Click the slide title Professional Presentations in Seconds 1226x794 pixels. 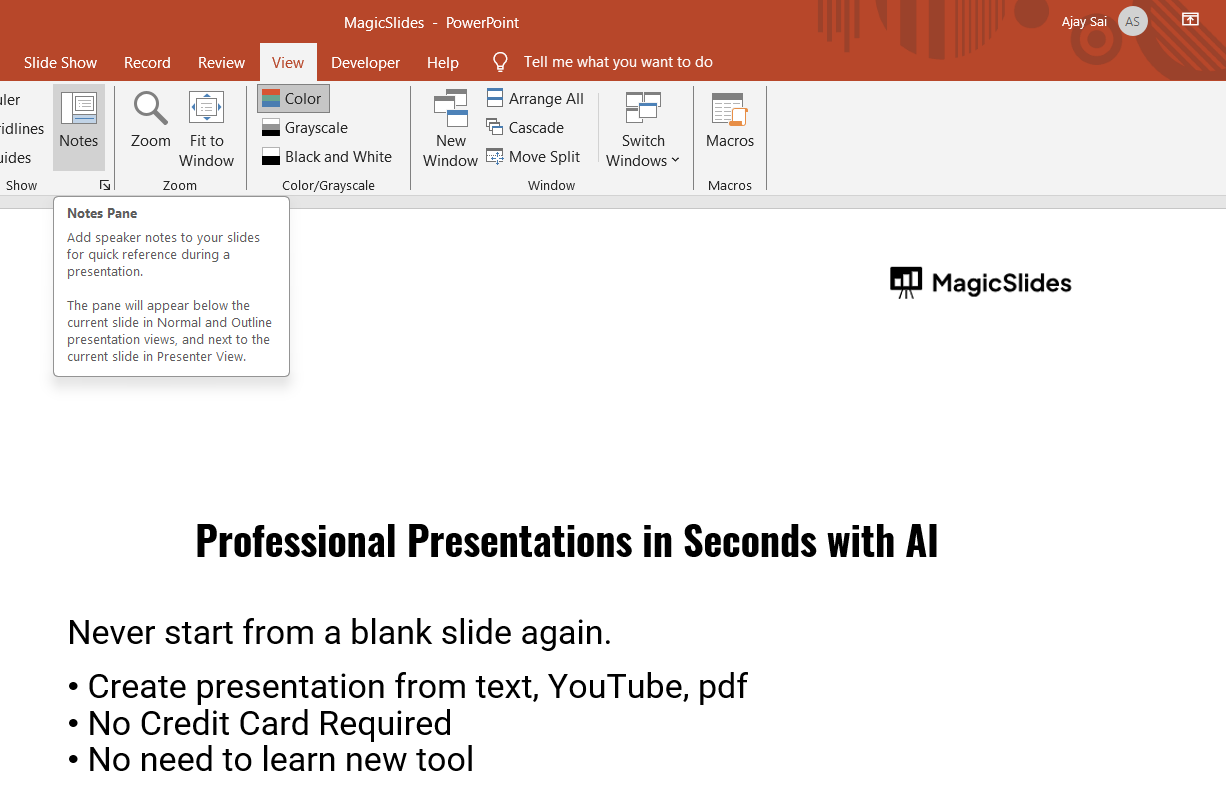click(567, 541)
